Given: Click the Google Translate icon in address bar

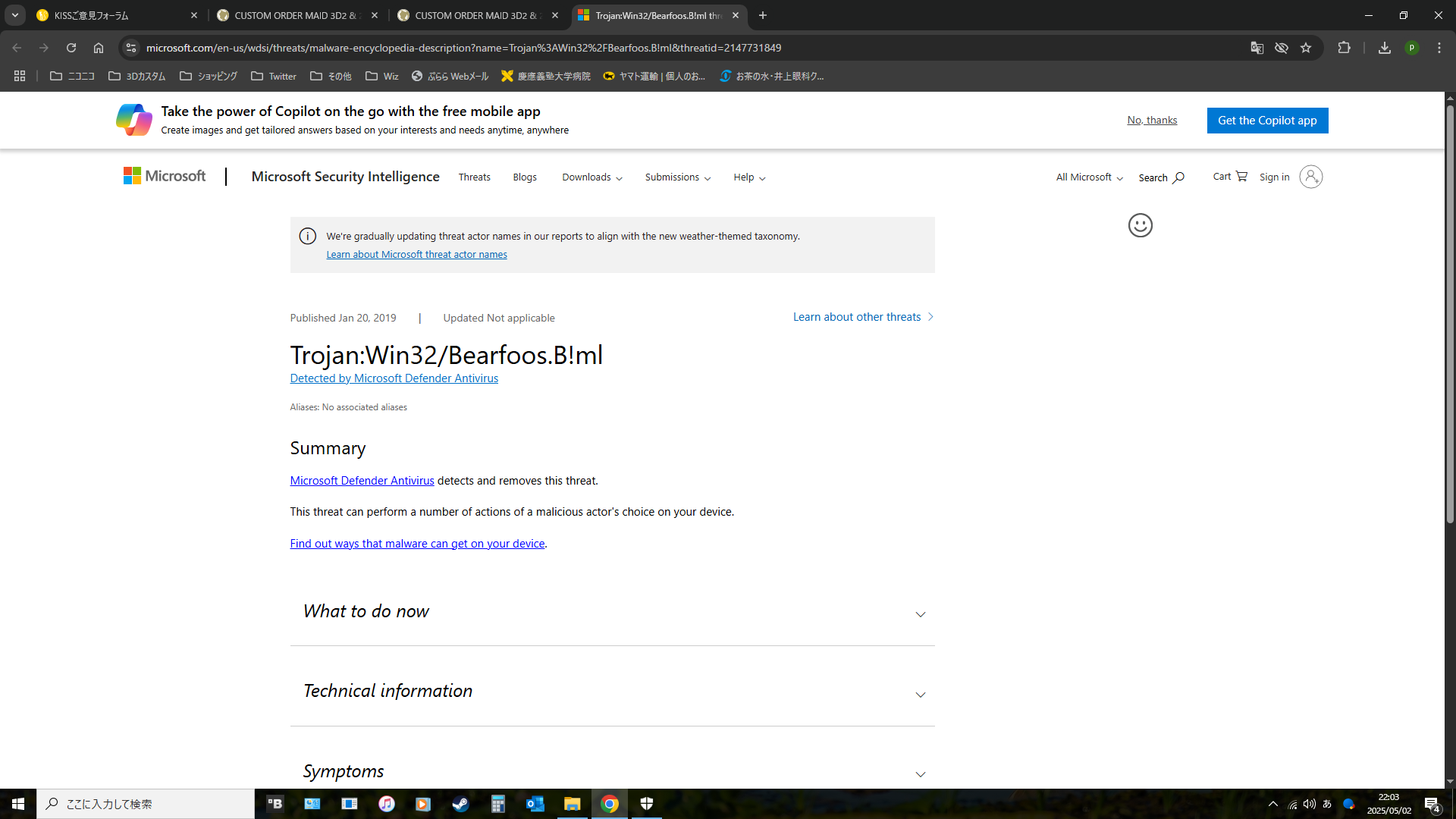Looking at the screenshot, I should [x=1257, y=48].
